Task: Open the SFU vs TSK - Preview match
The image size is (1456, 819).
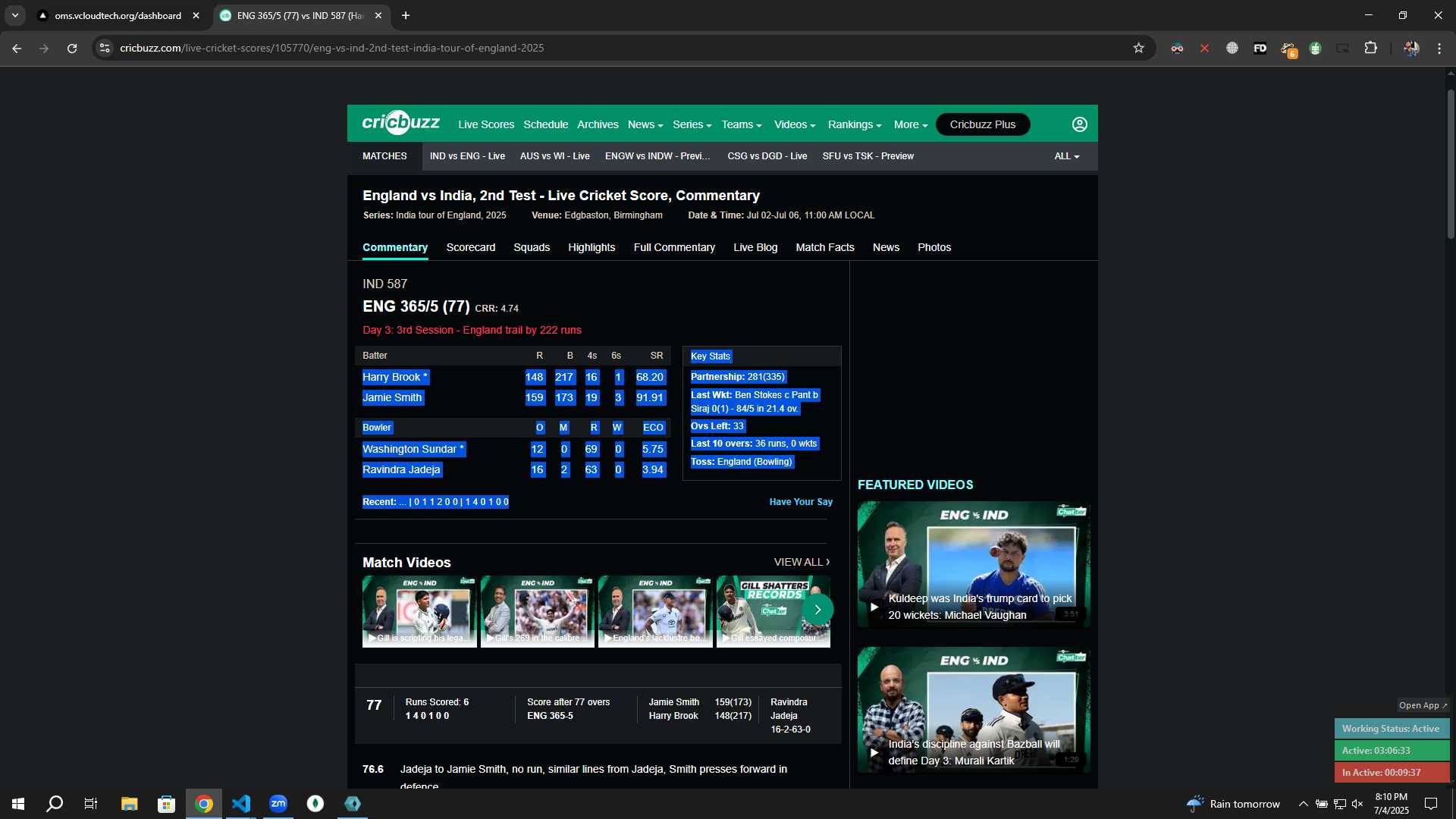Action: click(868, 156)
